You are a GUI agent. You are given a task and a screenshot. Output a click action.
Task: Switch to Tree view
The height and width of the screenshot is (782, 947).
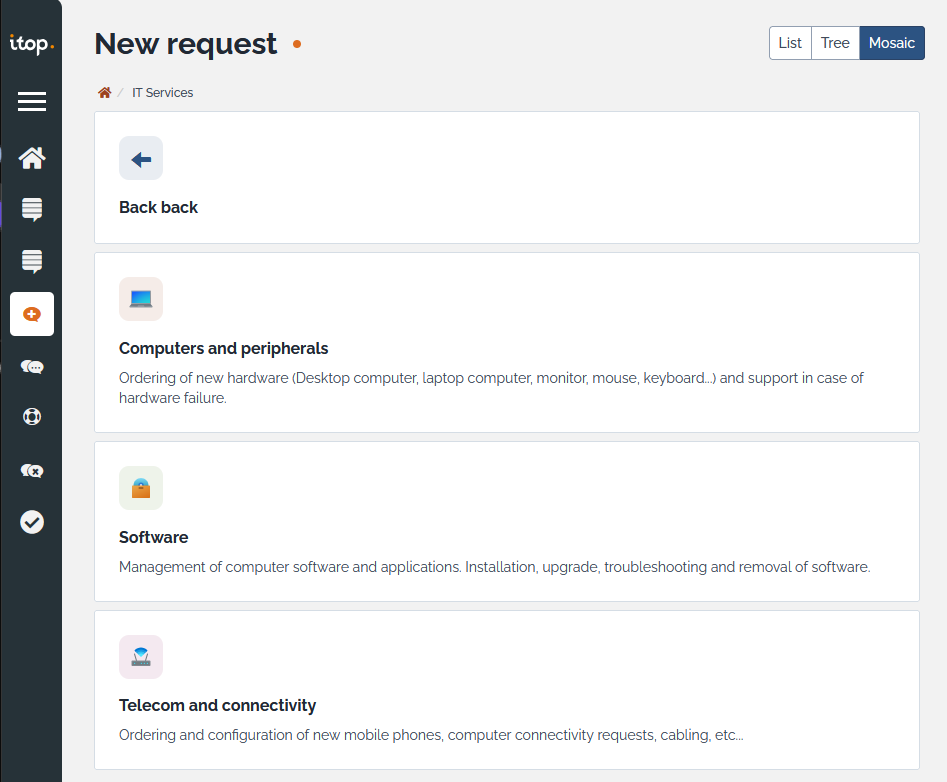click(x=835, y=43)
